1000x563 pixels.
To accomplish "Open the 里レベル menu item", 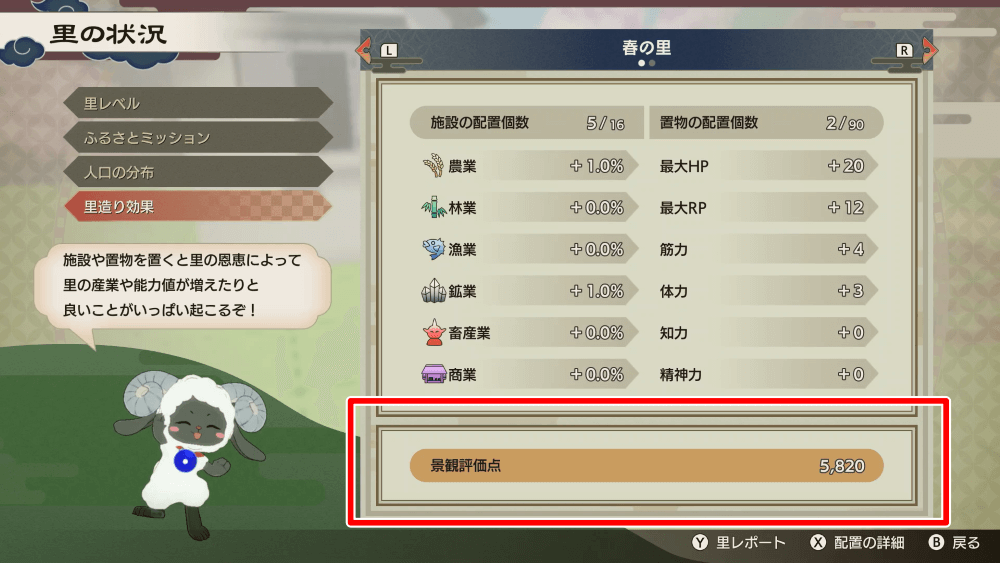I will coord(198,103).
